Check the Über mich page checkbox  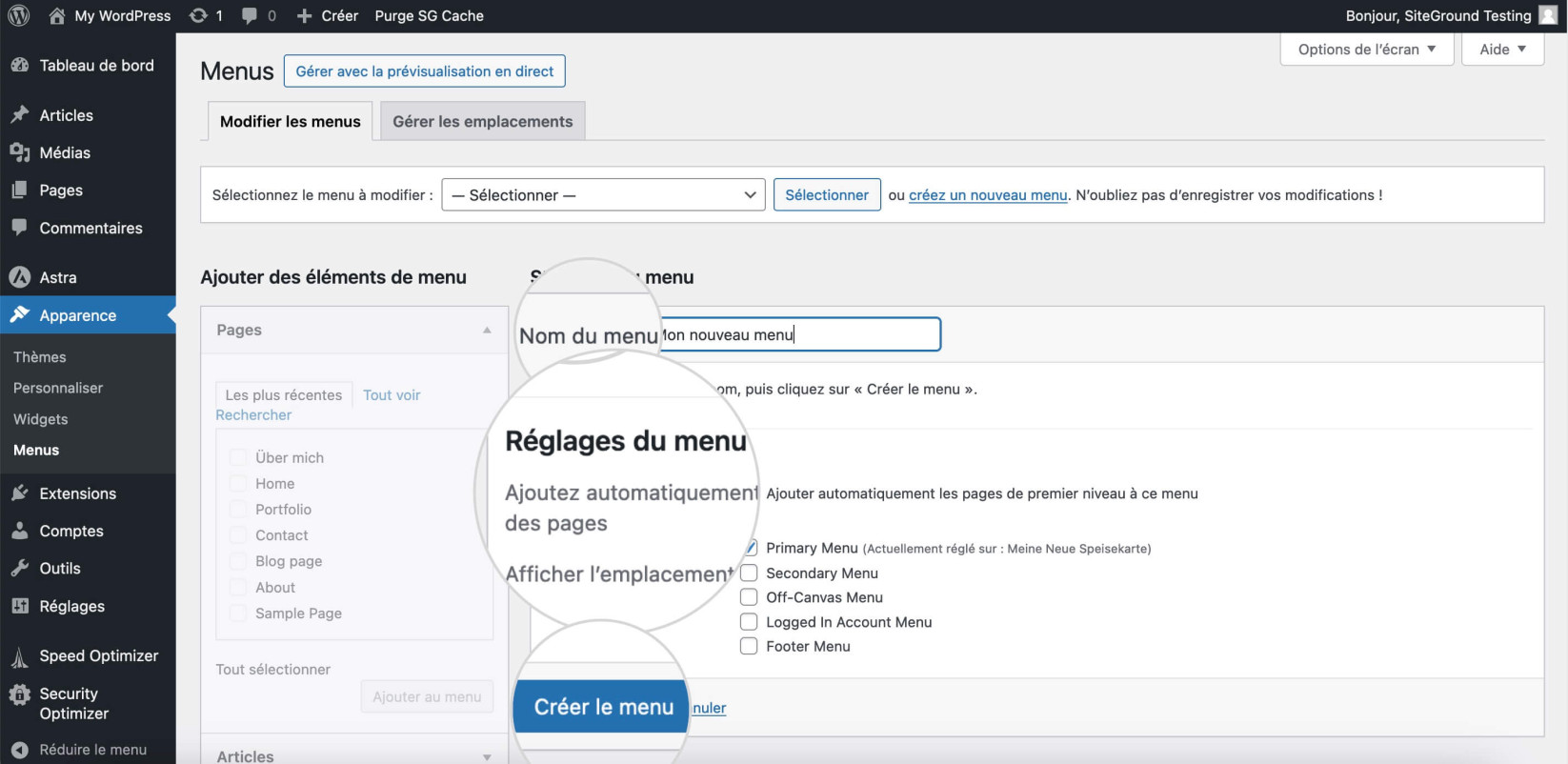coord(238,457)
